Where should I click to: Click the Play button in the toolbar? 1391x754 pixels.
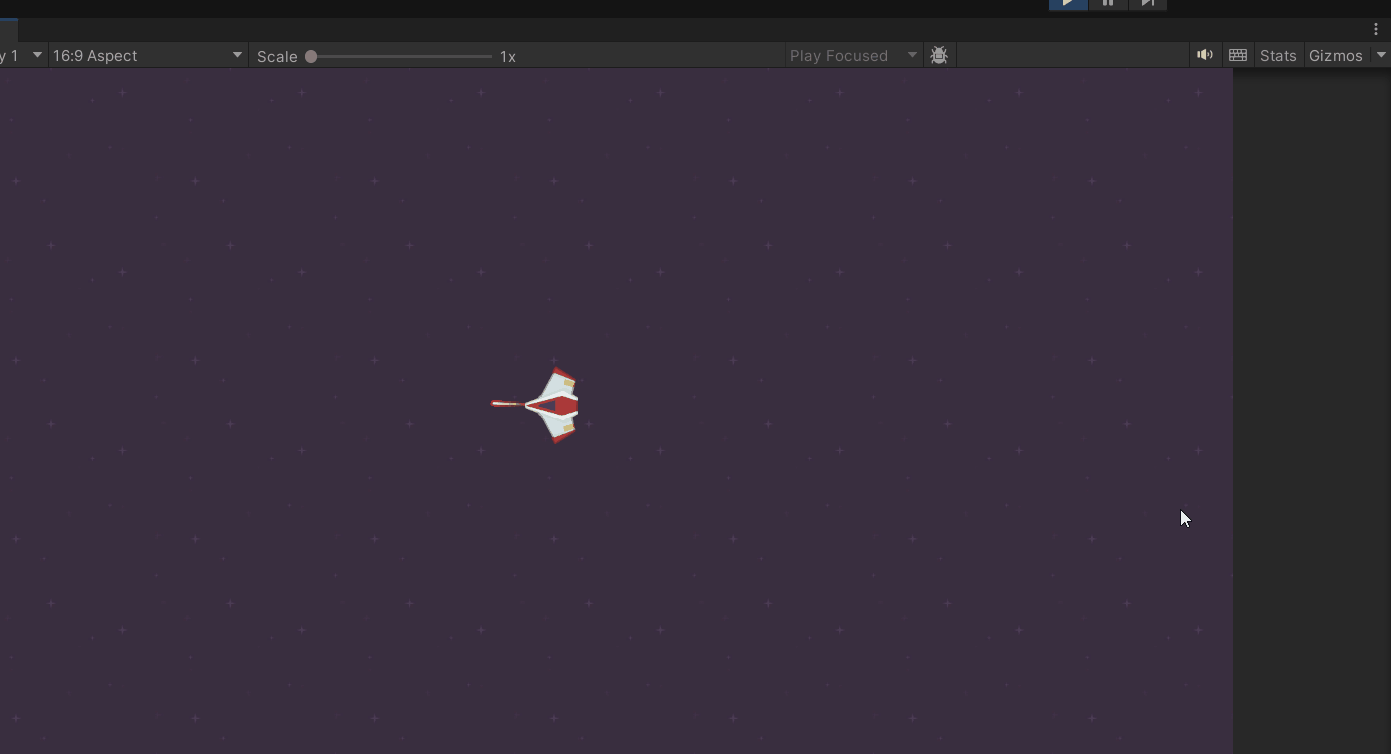[1068, 4]
